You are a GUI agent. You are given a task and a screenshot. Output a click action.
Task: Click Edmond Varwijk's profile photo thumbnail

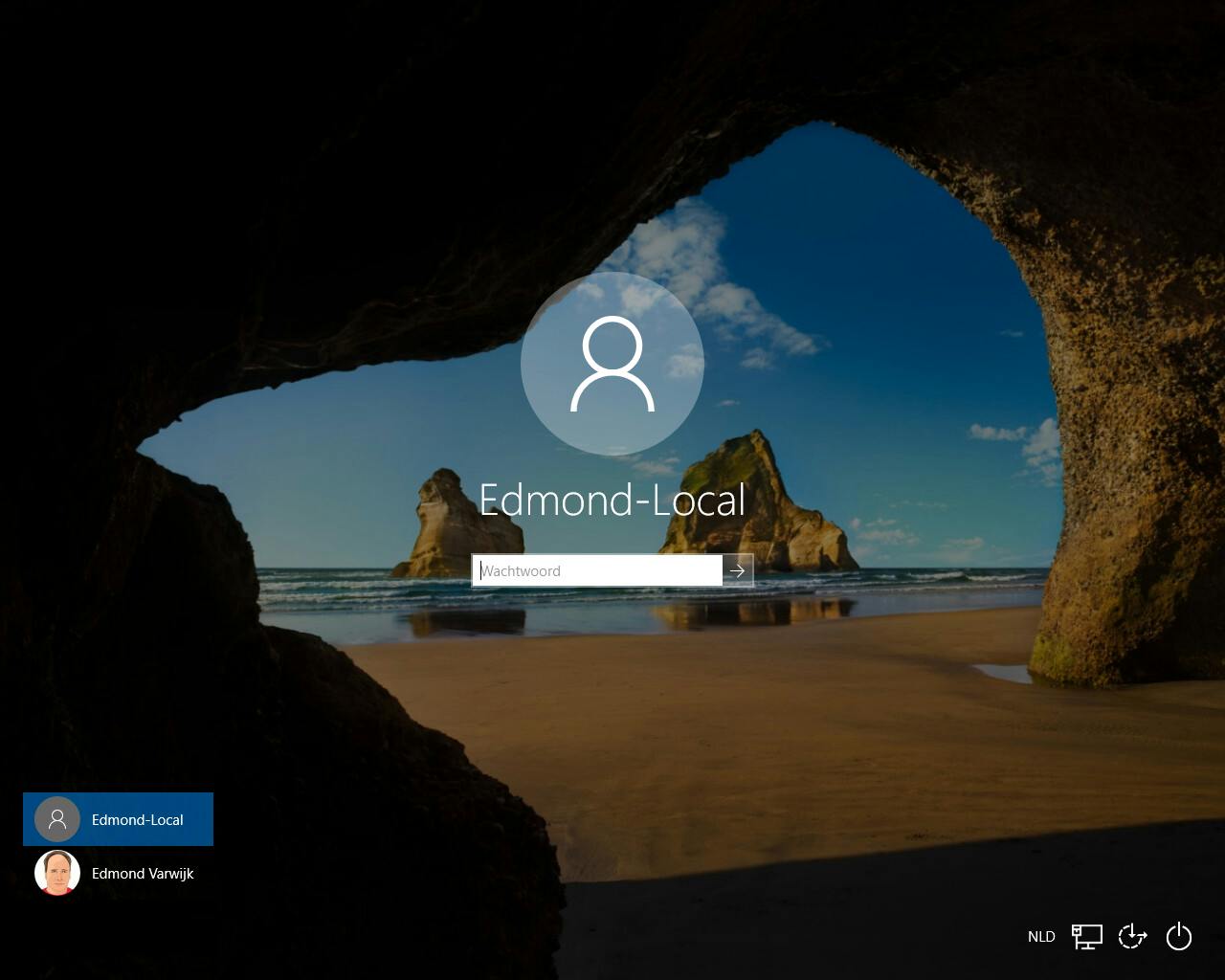point(57,873)
